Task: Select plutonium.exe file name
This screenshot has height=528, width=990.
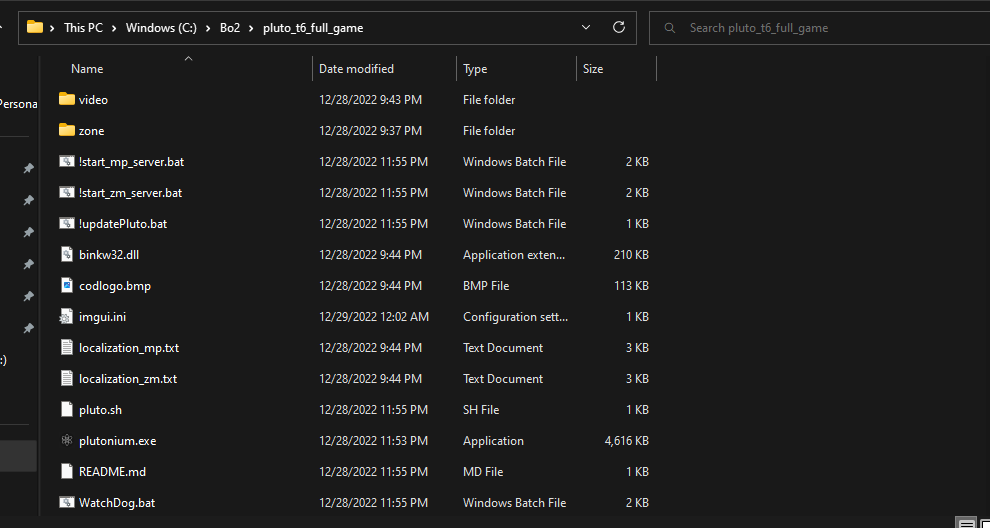Action: (x=117, y=440)
